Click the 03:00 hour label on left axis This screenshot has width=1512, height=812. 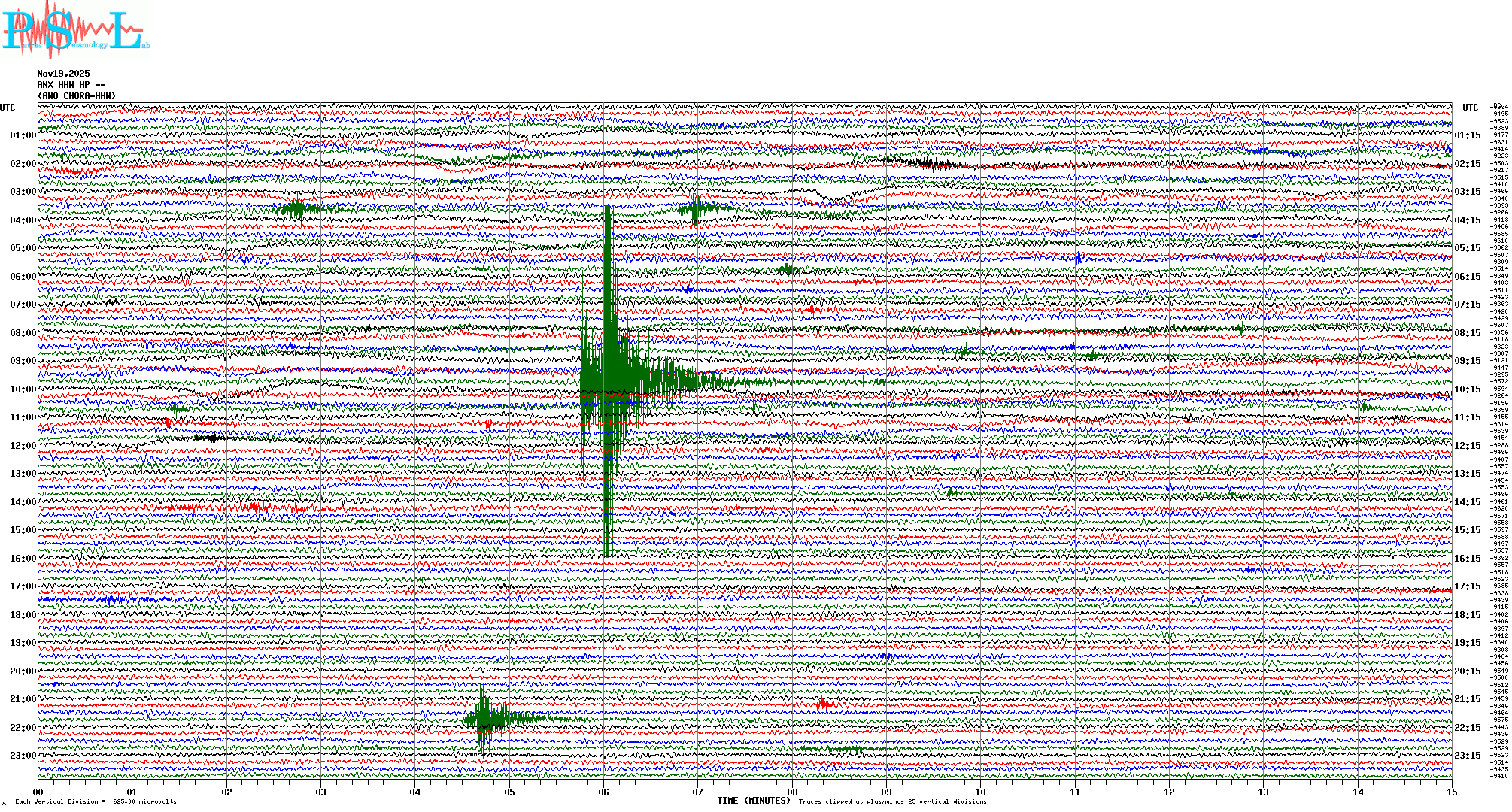click(23, 192)
